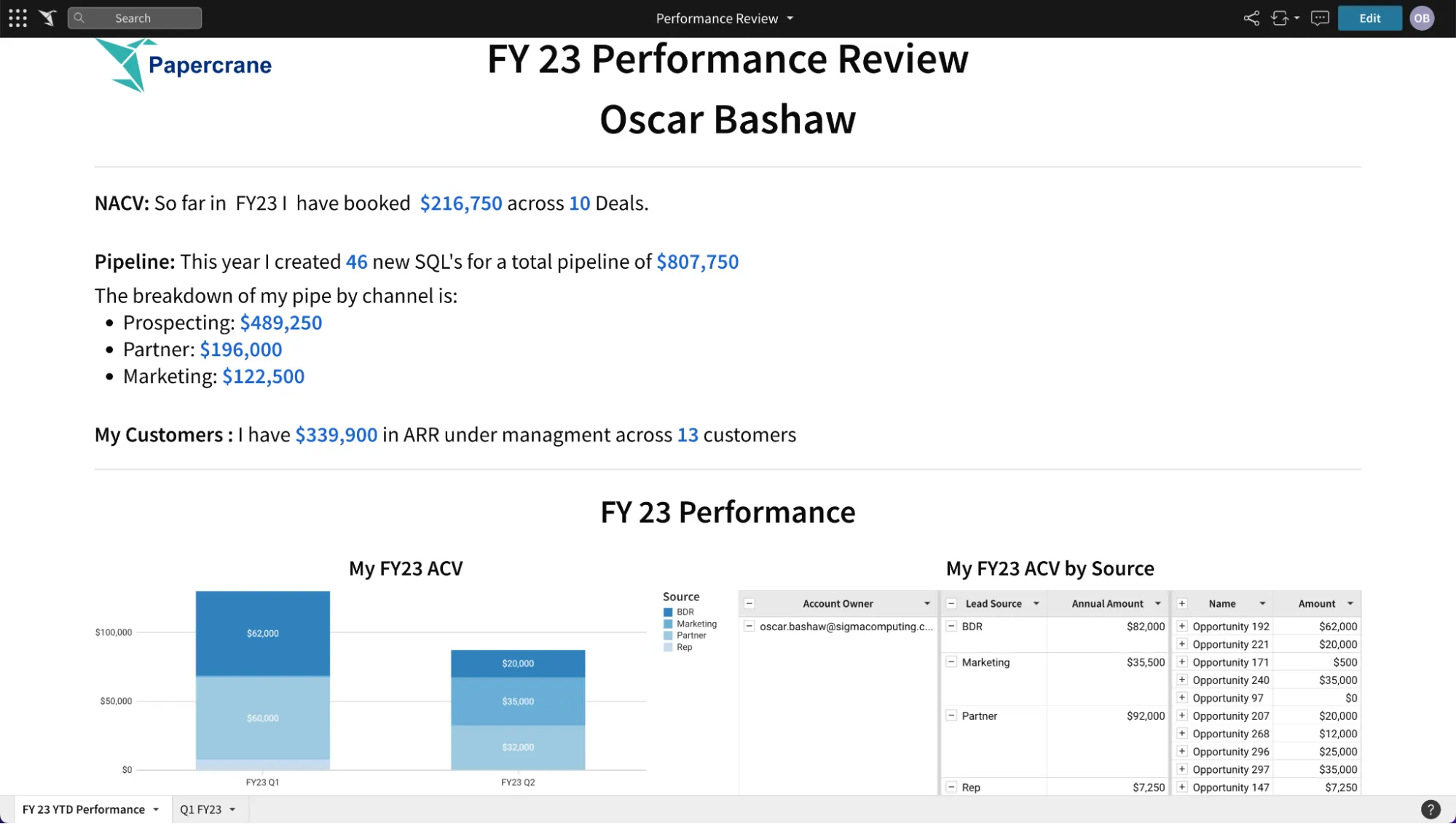Click the $216,750 booked value link
This screenshot has width=1456, height=824.
click(x=461, y=203)
